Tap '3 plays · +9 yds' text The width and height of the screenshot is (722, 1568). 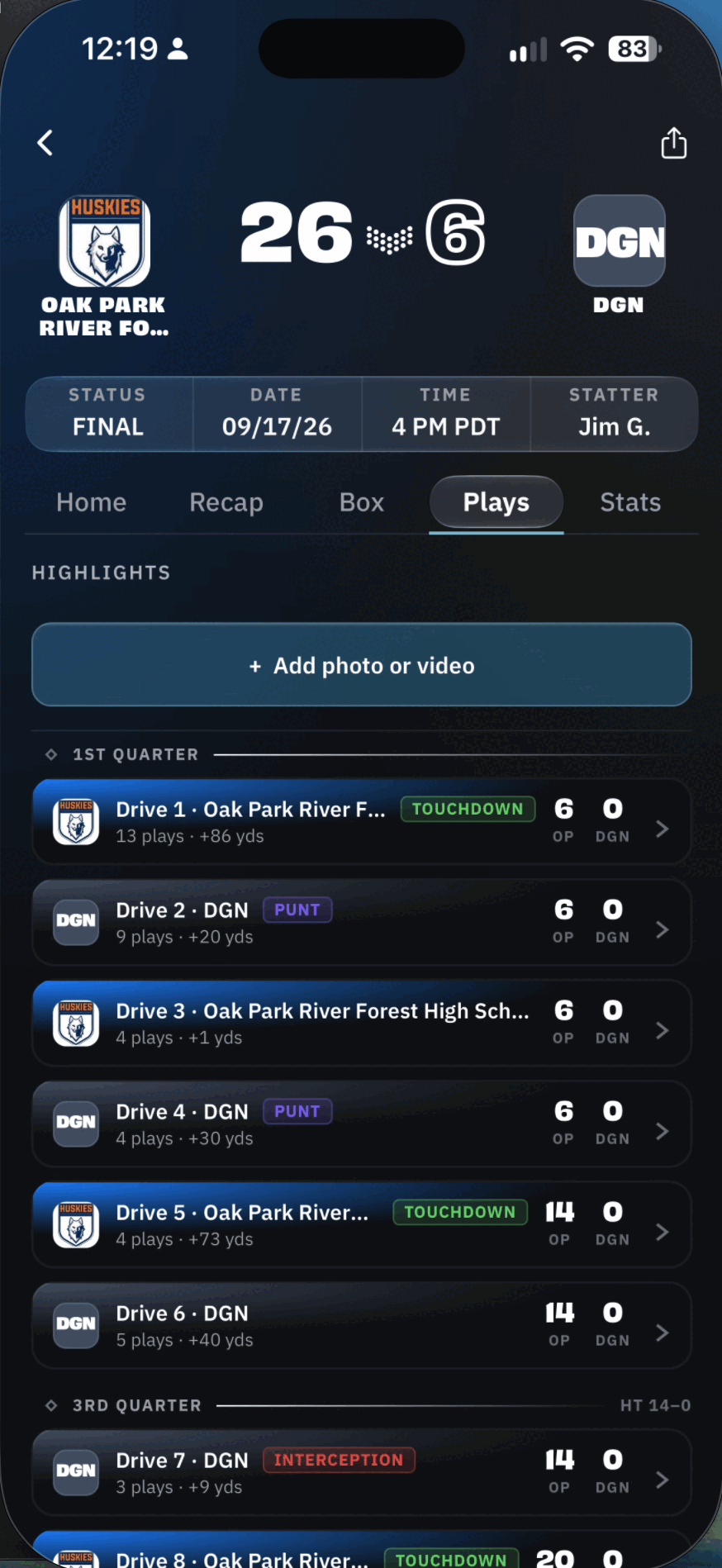click(179, 1487)
